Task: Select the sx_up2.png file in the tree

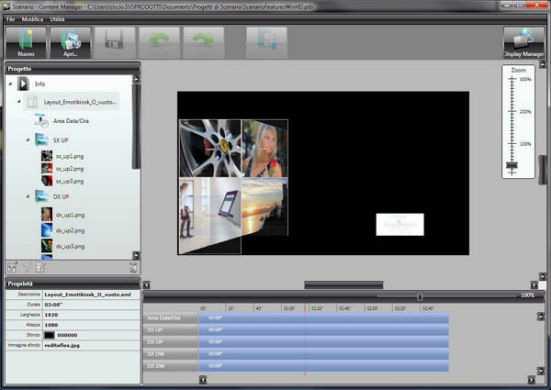Action: point(70,169)
